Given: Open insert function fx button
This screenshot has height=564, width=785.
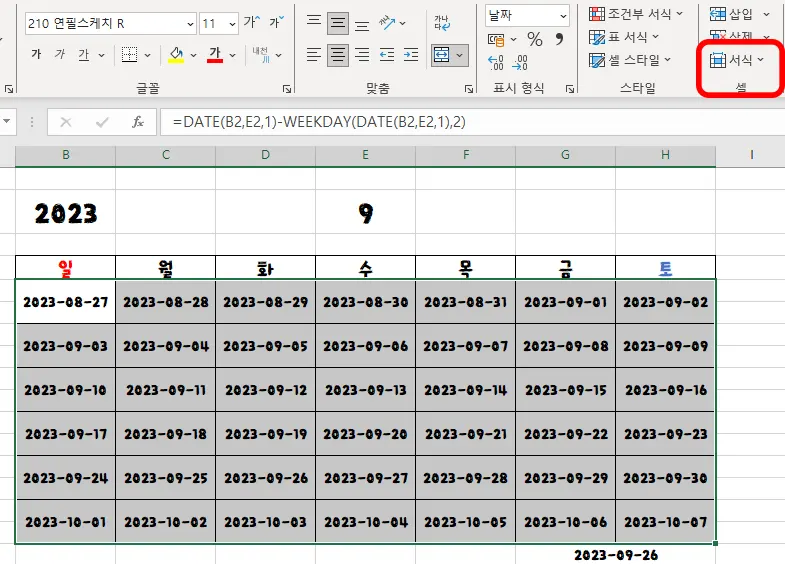Looking at the screenshot, I should coord(138,122).
